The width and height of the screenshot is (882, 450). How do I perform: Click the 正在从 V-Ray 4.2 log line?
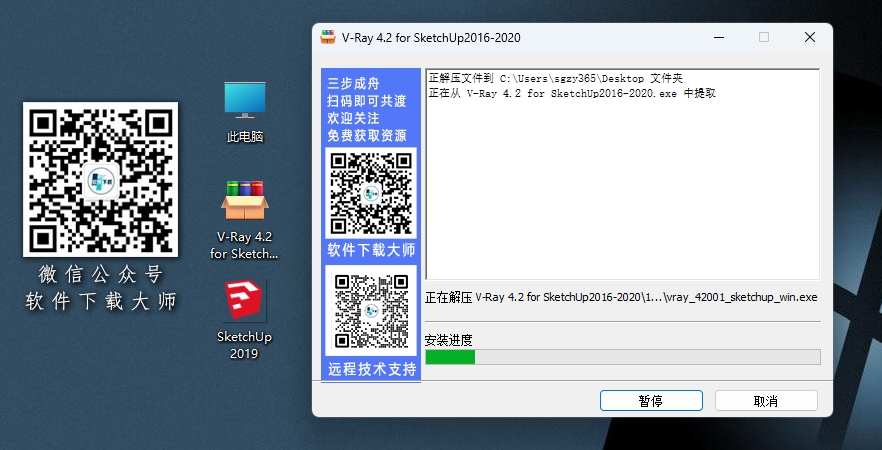pos(572,93)
